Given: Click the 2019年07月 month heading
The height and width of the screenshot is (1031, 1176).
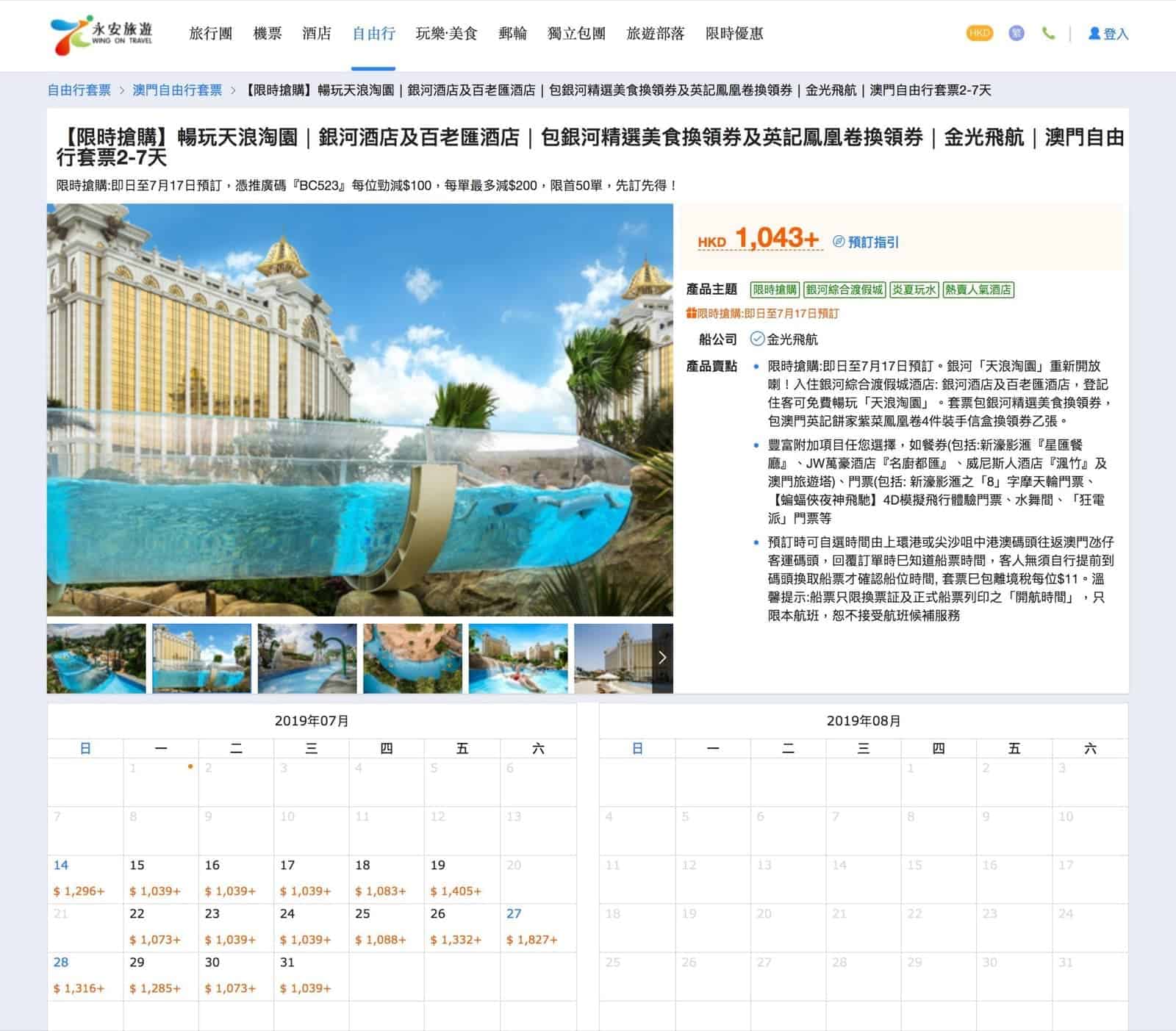Looking at the screenshot, I should (312, 721).
